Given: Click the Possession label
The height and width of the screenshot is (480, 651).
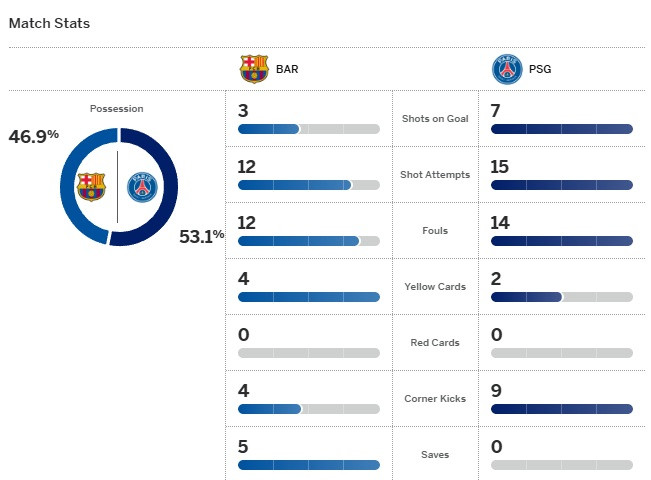Looking at the screenshot, I should tap(117, 108).
